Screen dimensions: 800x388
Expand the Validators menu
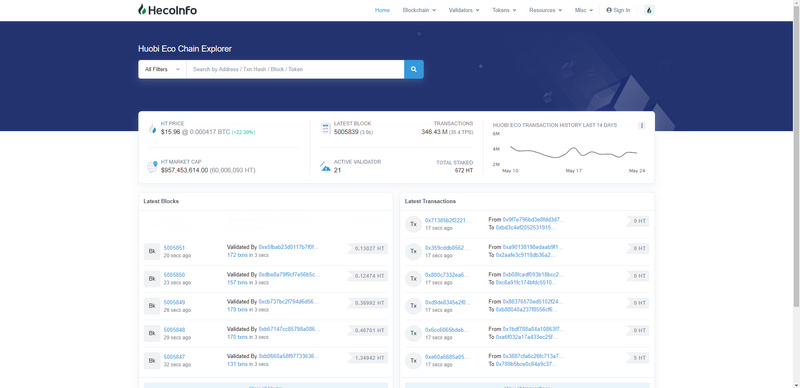coord(464,10)
